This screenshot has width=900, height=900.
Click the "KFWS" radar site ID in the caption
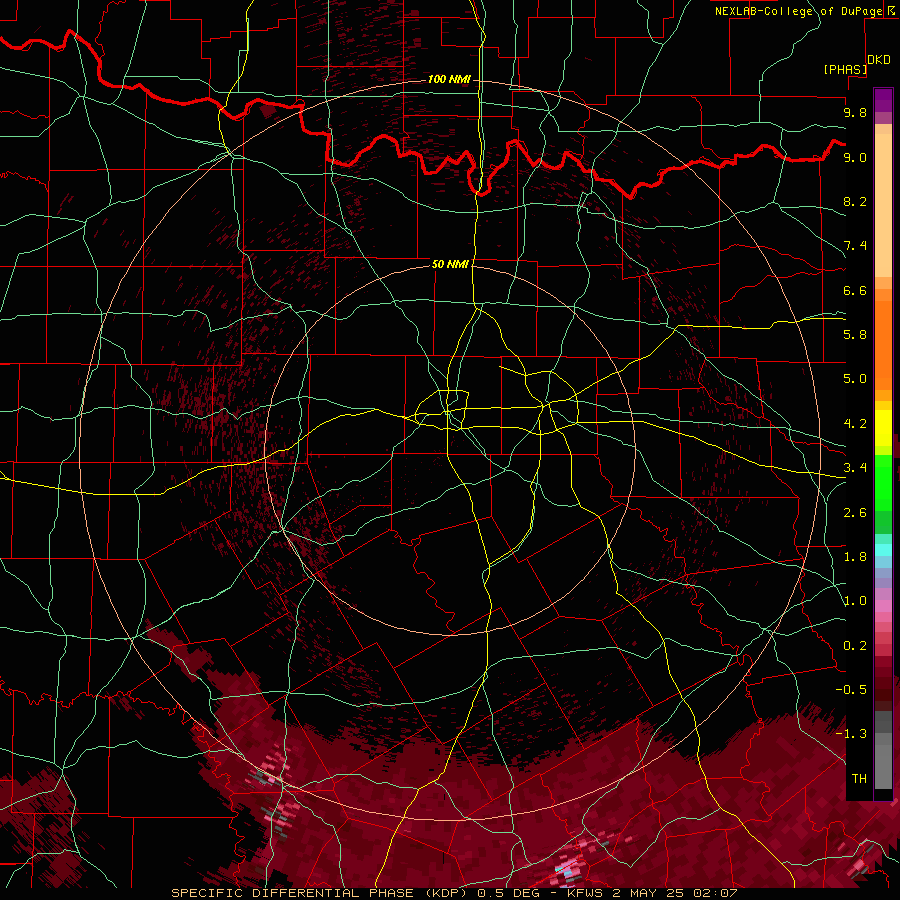[585, 893]
